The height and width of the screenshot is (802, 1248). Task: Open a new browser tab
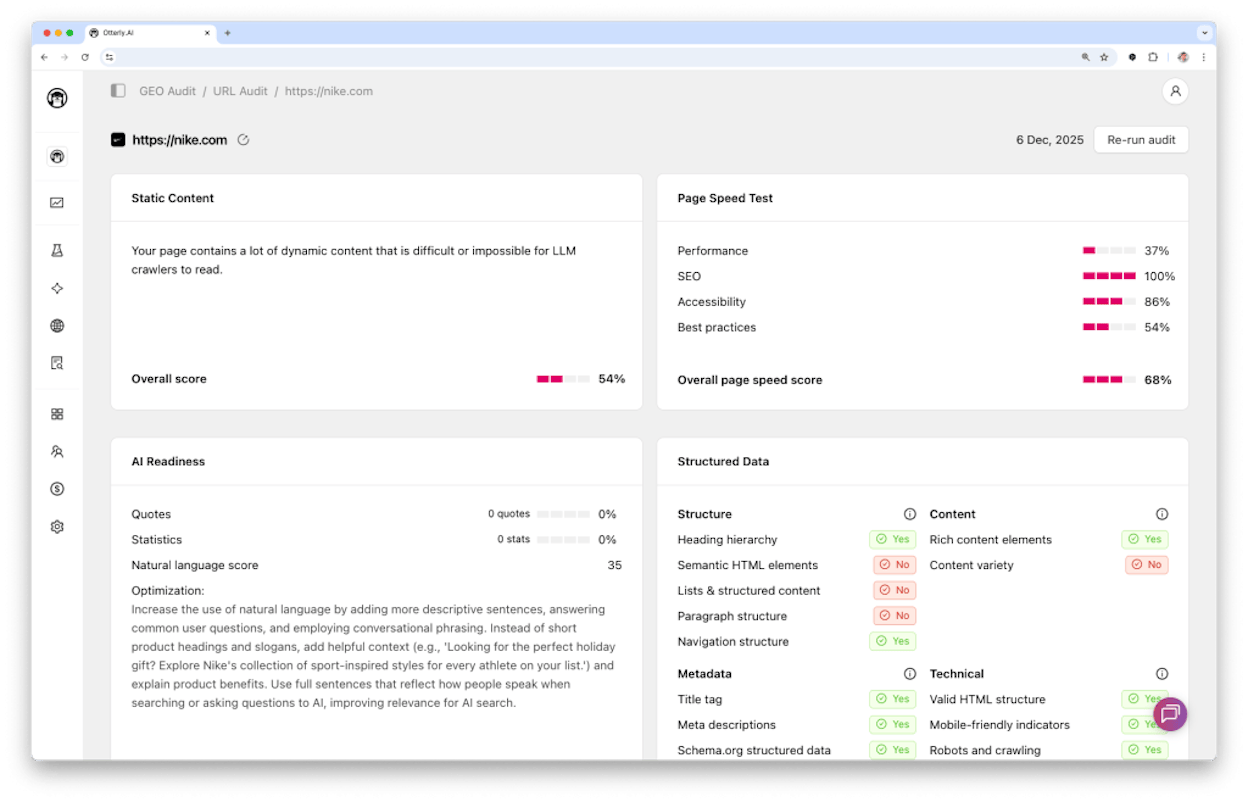[x=227, y=33]
